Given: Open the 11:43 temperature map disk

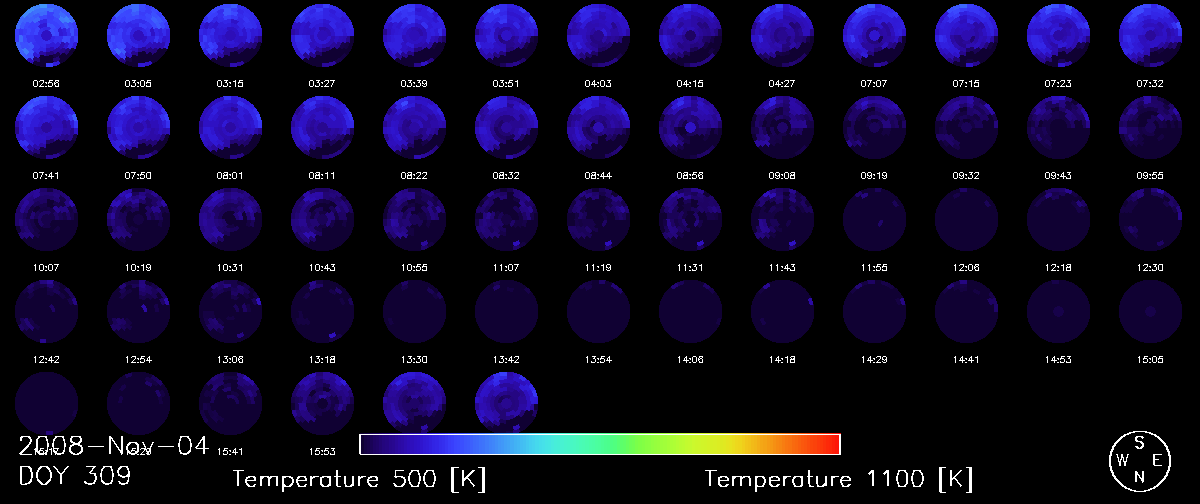Looking at the screenshot, I should coord(782,220).
